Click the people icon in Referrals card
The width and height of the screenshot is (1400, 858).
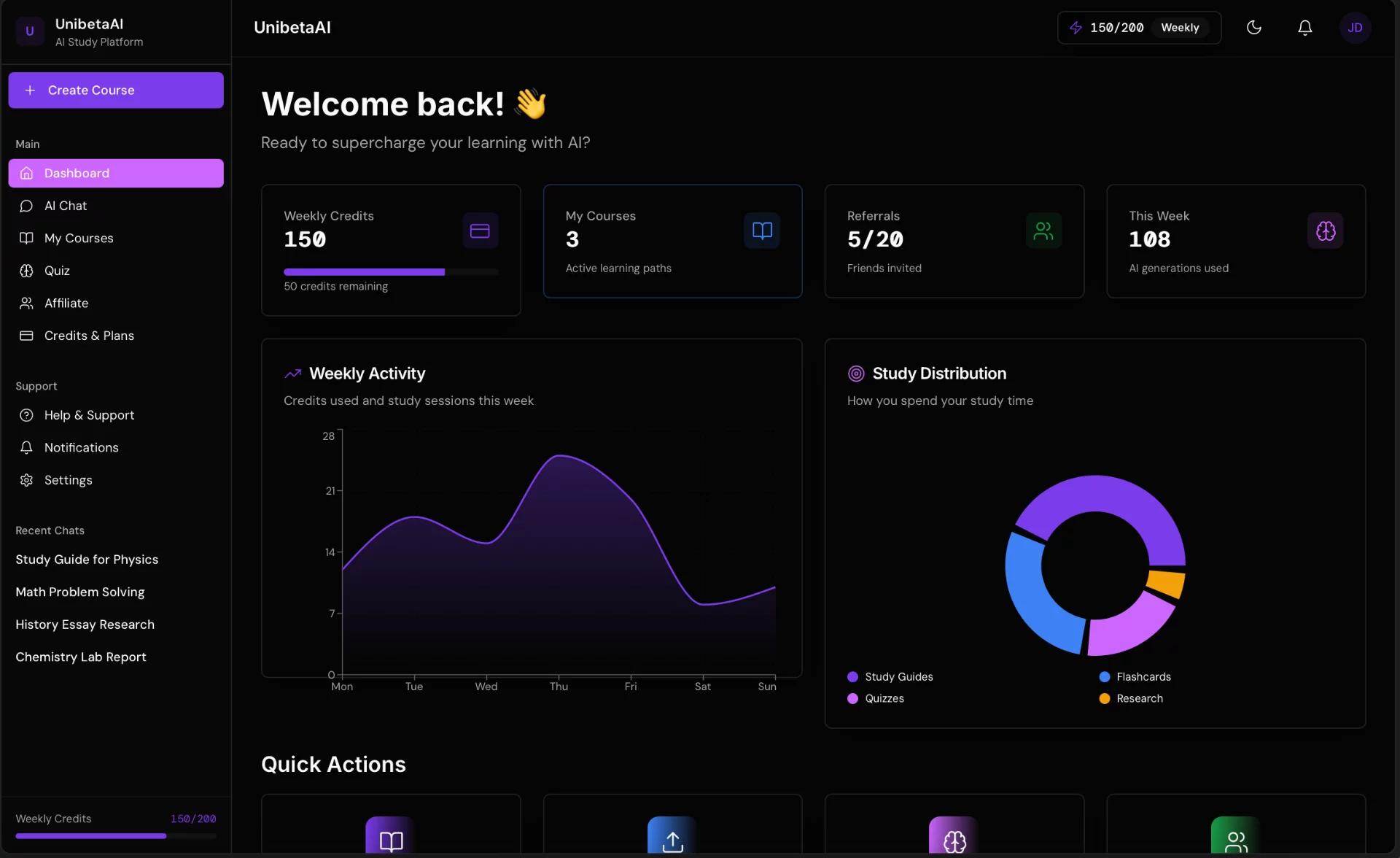coord(1043,231)
